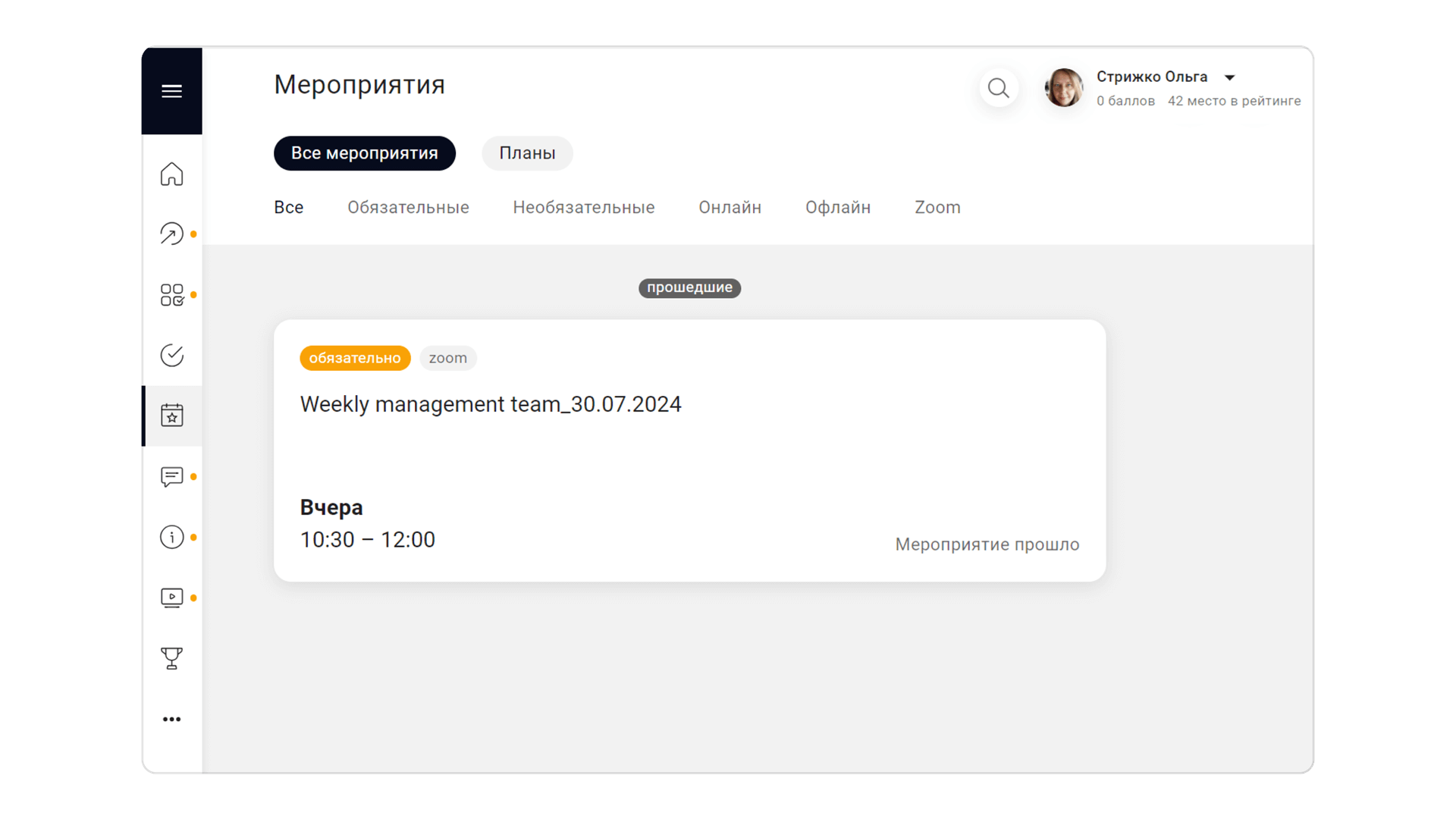Open the trophy rating sidebar icon
Image resolution: width=1456 pixels, height=819 pixels.
(171, 658)
